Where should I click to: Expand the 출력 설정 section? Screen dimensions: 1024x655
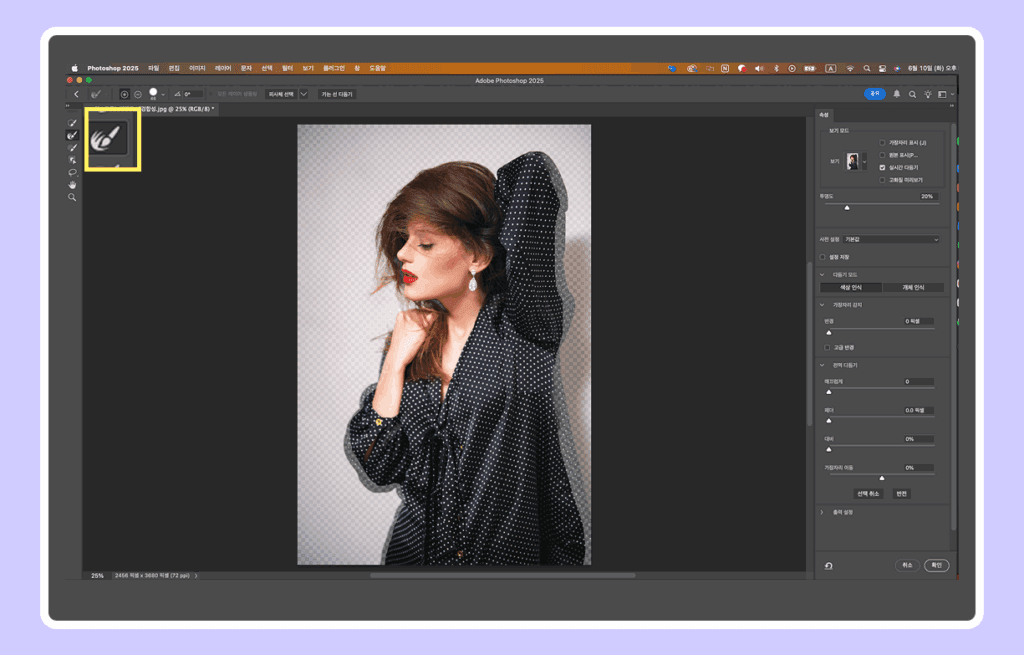pos(822,512)
